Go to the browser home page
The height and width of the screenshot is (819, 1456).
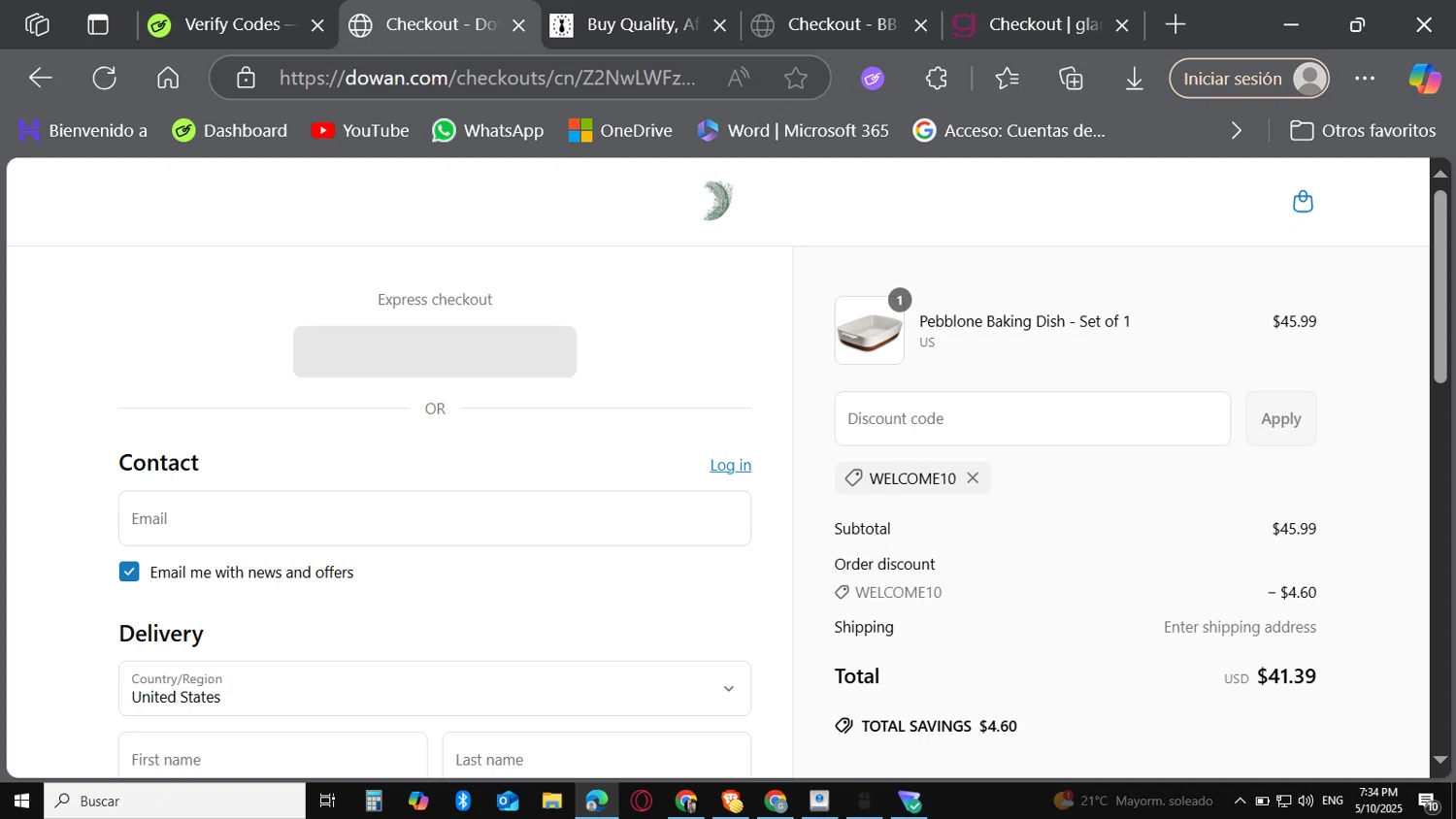(168, 78)
